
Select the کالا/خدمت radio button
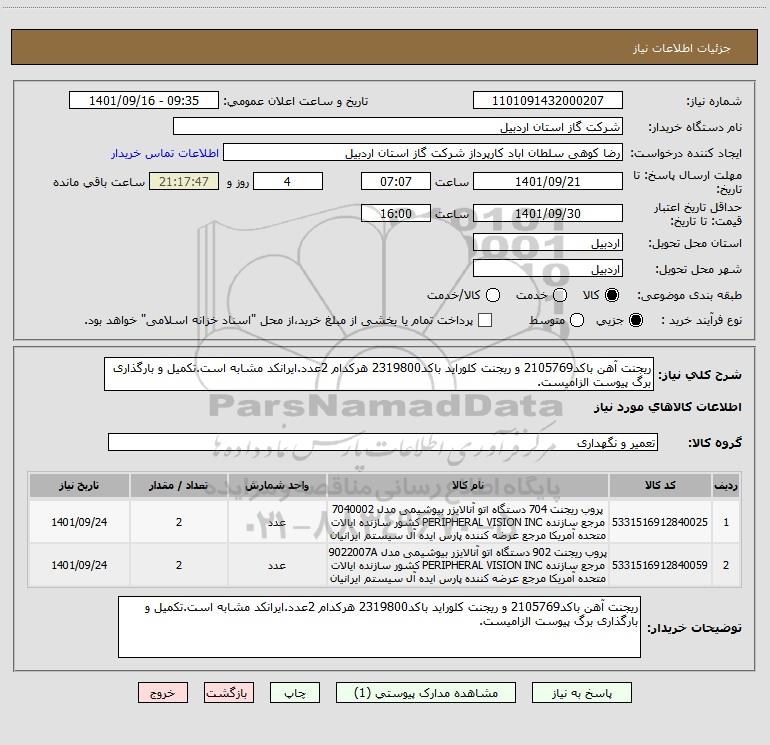tap(493, 295)
